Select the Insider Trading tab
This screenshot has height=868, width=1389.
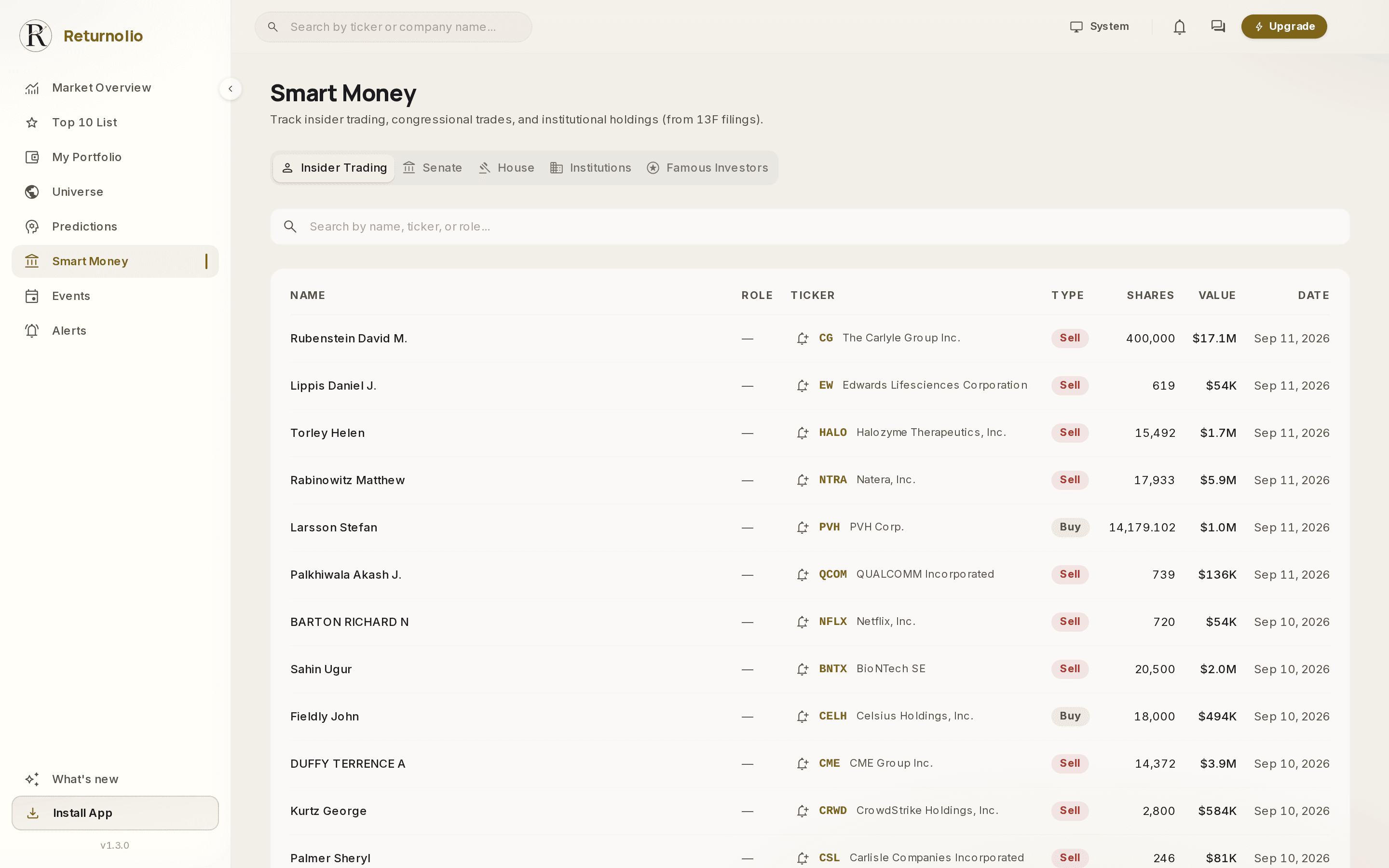(333, 168)
